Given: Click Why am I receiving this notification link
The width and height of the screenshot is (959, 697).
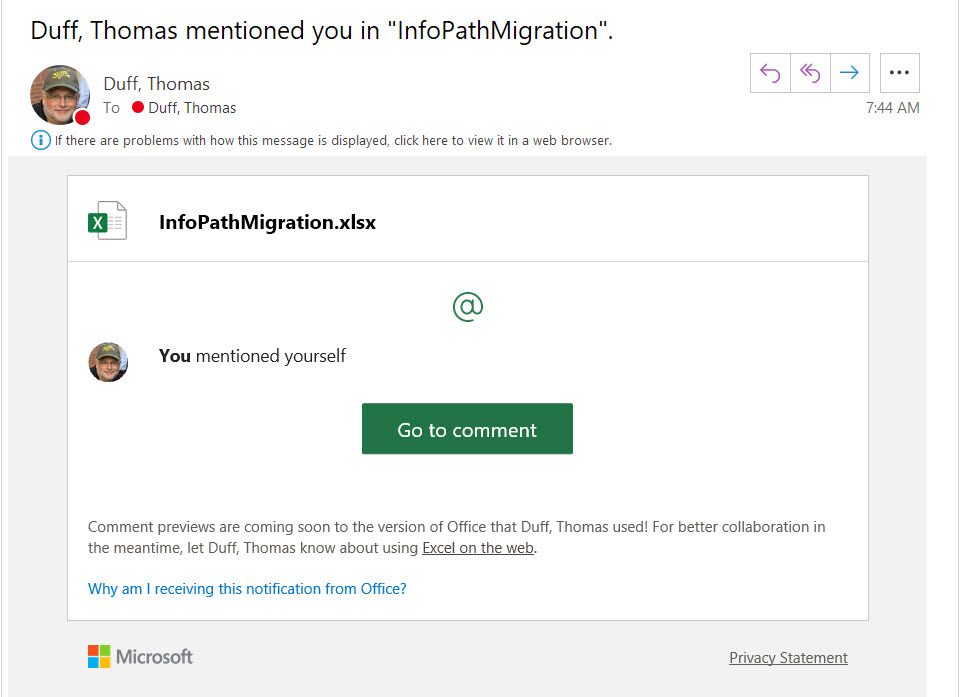Looking at the screenshot, I should (247, 589).
